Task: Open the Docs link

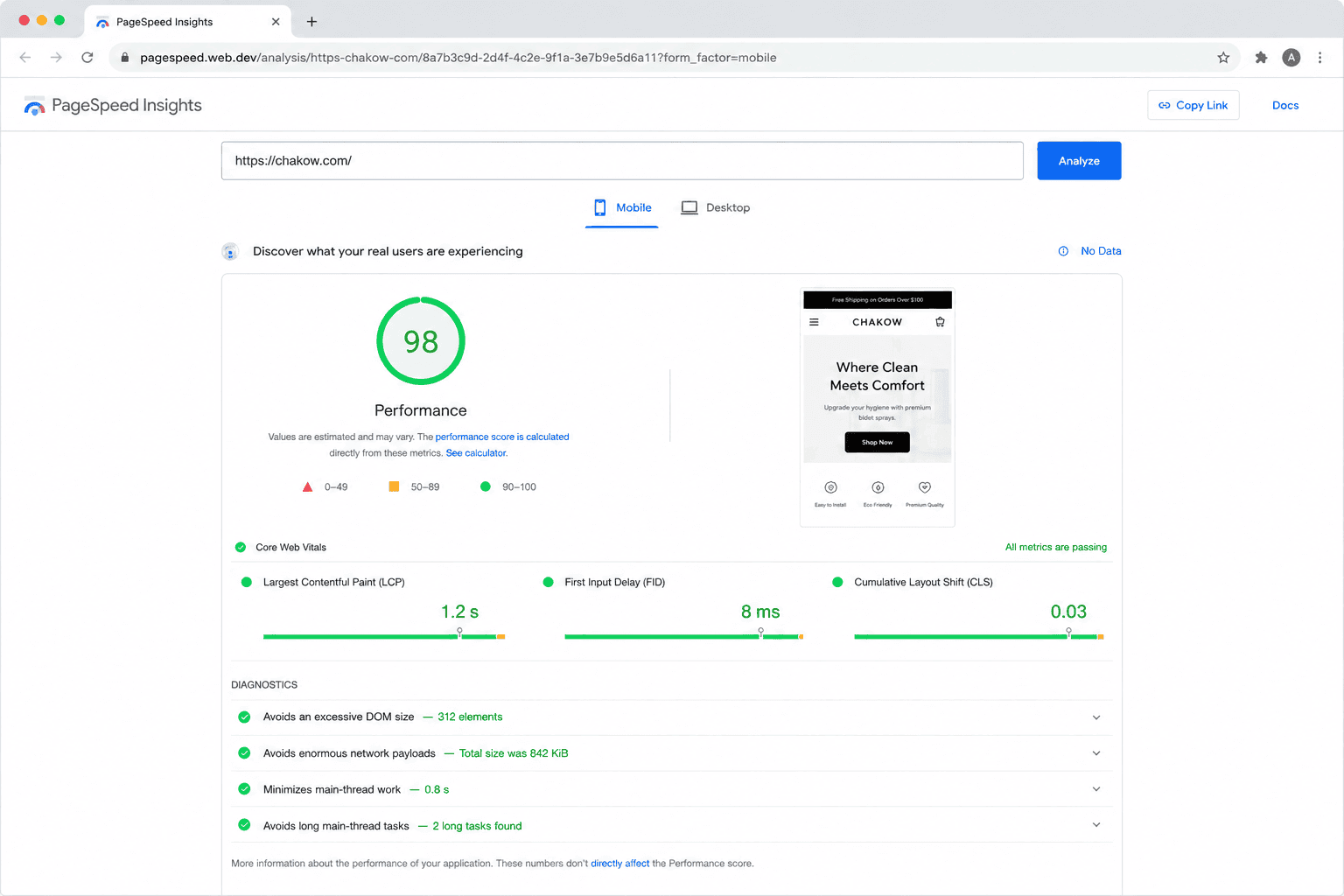Action: (1285, 105)
